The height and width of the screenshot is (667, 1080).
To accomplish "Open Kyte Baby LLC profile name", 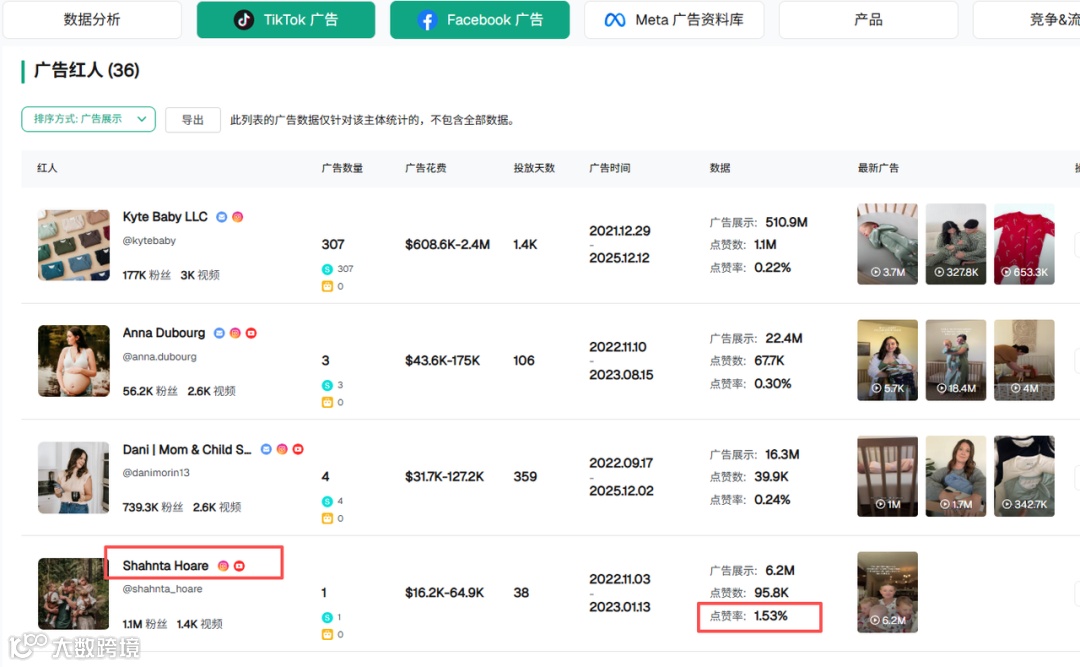I will point(165,216).
